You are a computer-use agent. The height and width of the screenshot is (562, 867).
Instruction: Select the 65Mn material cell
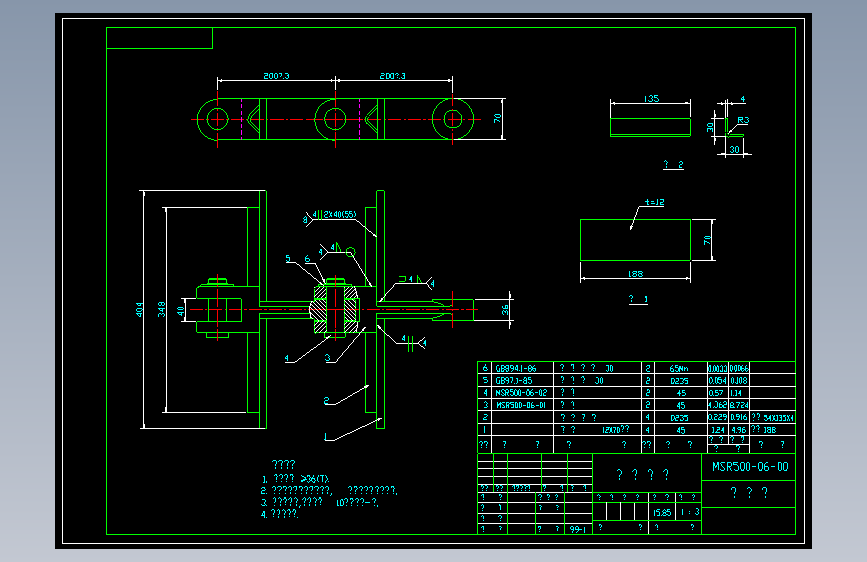pyautogui.click(x=679, y=368)
